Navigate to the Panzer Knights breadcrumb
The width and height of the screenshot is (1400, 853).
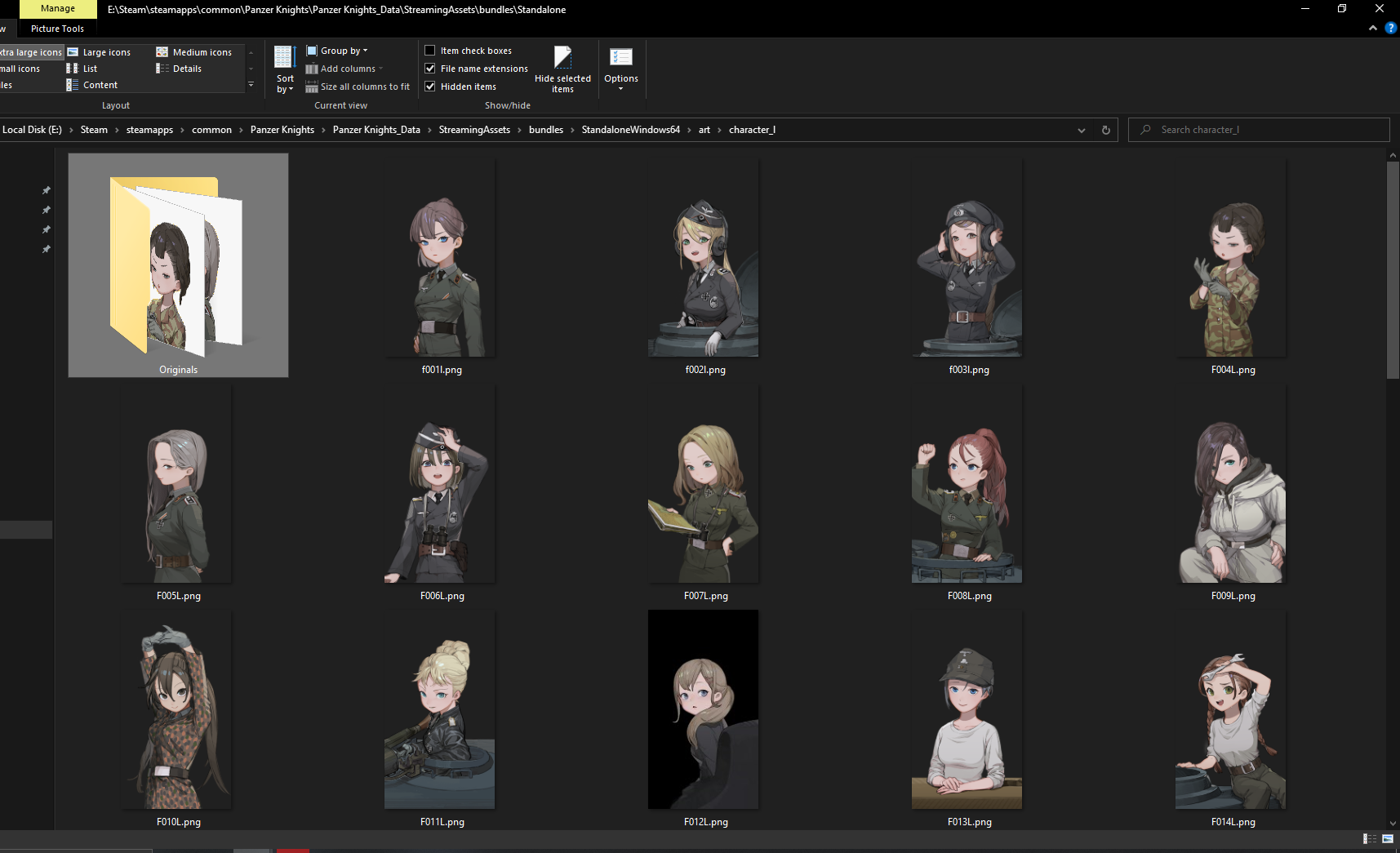click(x=282, y=130)
